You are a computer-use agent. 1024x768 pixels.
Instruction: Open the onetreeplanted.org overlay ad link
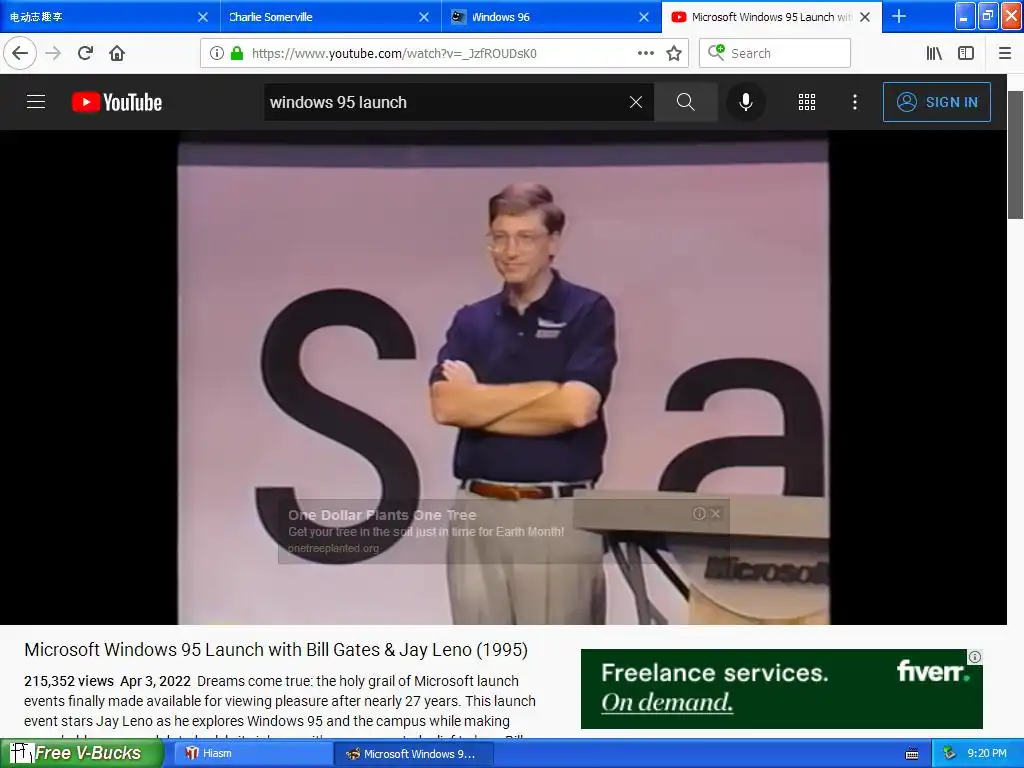[334, 549]
